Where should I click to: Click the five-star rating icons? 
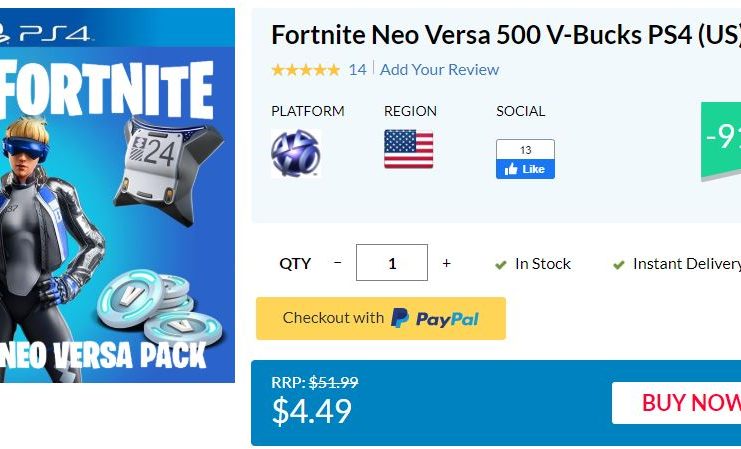[x=306, y=70]
